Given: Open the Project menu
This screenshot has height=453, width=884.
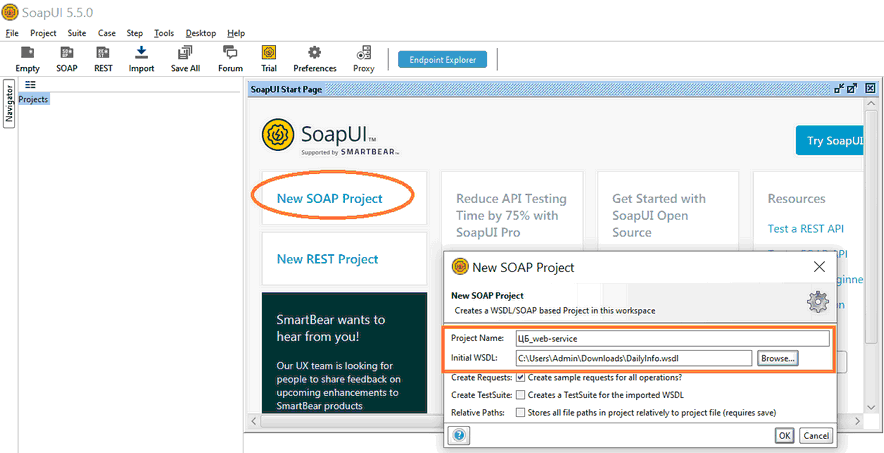Looking at the screenshot, I should [43, 33].
